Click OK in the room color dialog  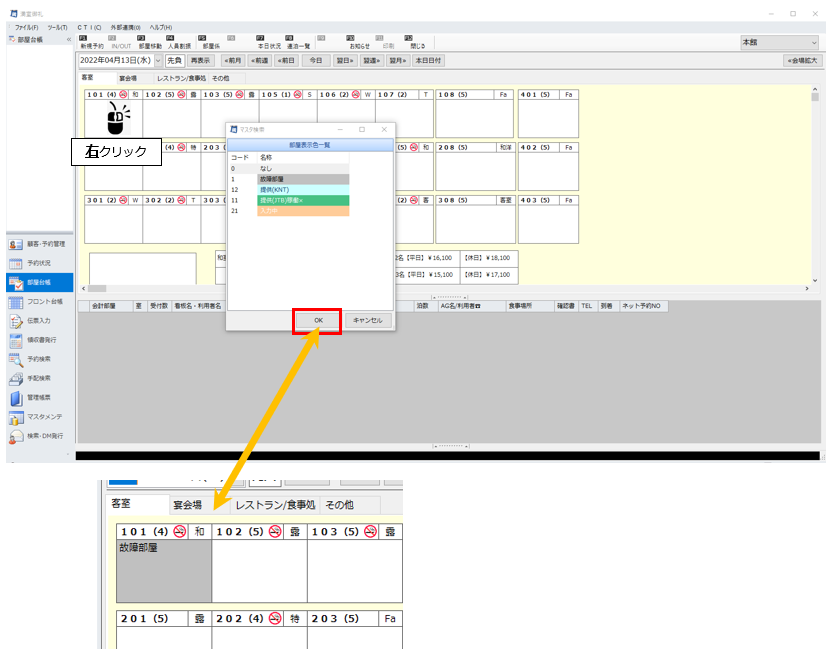pos(318,320)
